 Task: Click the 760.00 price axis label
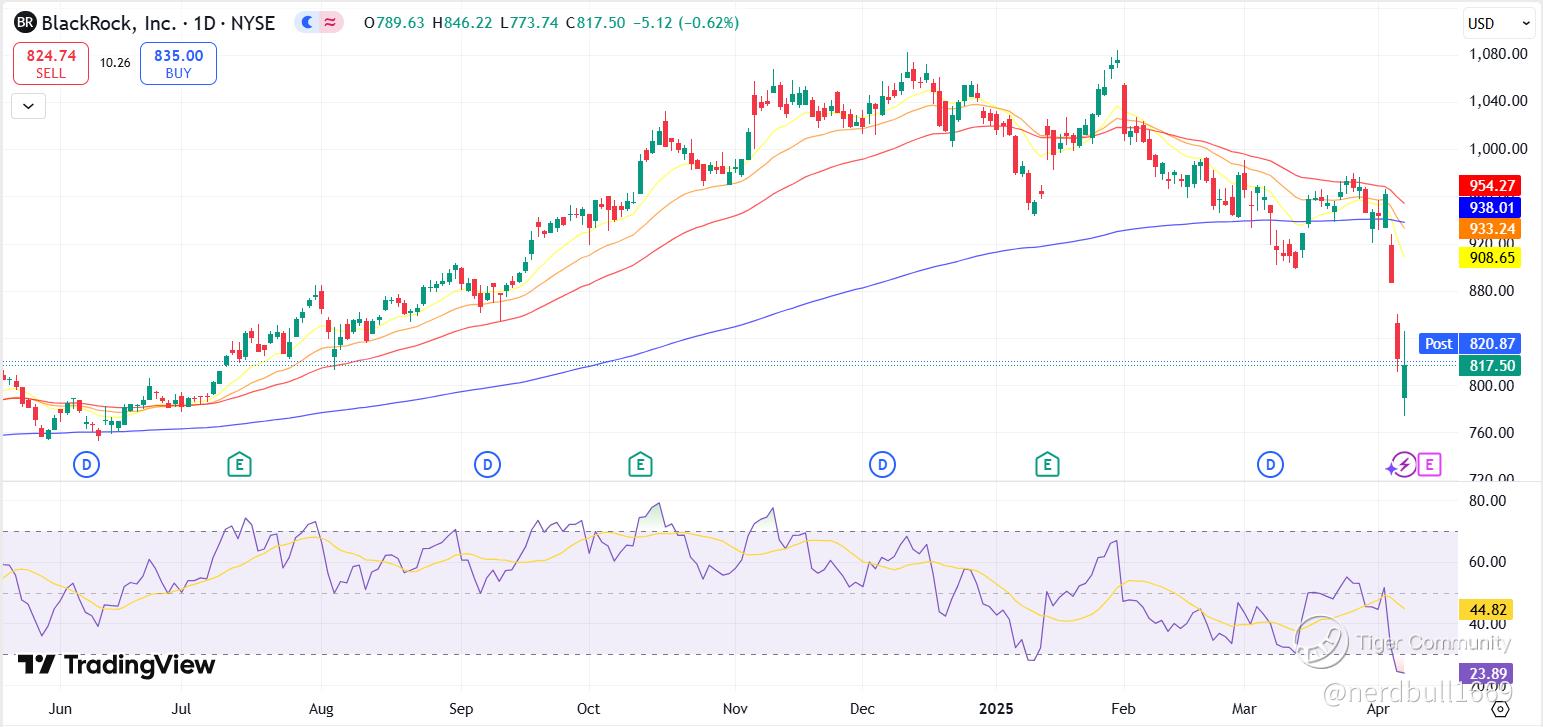click(x=1491, y=433)
